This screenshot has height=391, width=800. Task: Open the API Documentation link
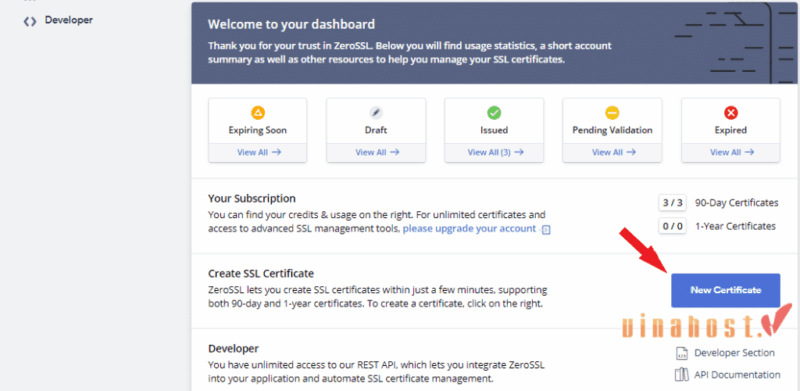click(x=737, y=375)
